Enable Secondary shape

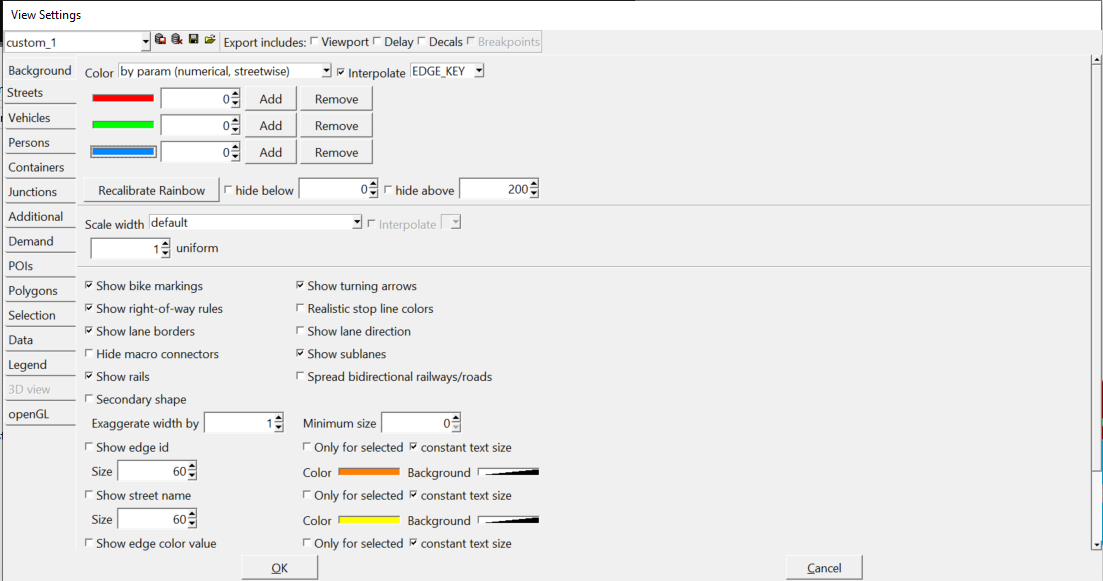point(89,398)
